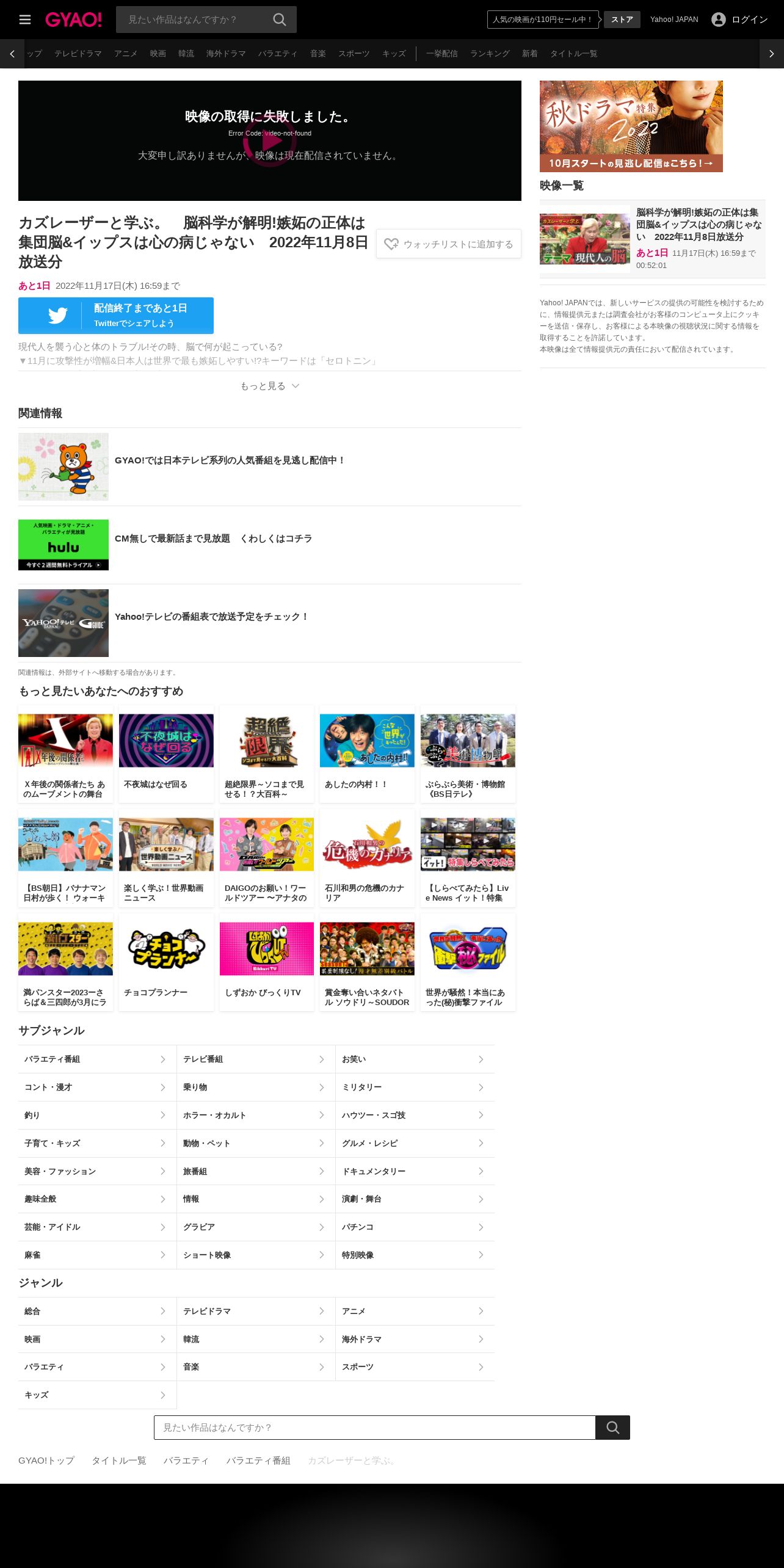Select 海外ドラマ in top navigation
Image resolution: width=784 pixels, height=1568 pixels.
pyautogui.click(x=226, y=54)
